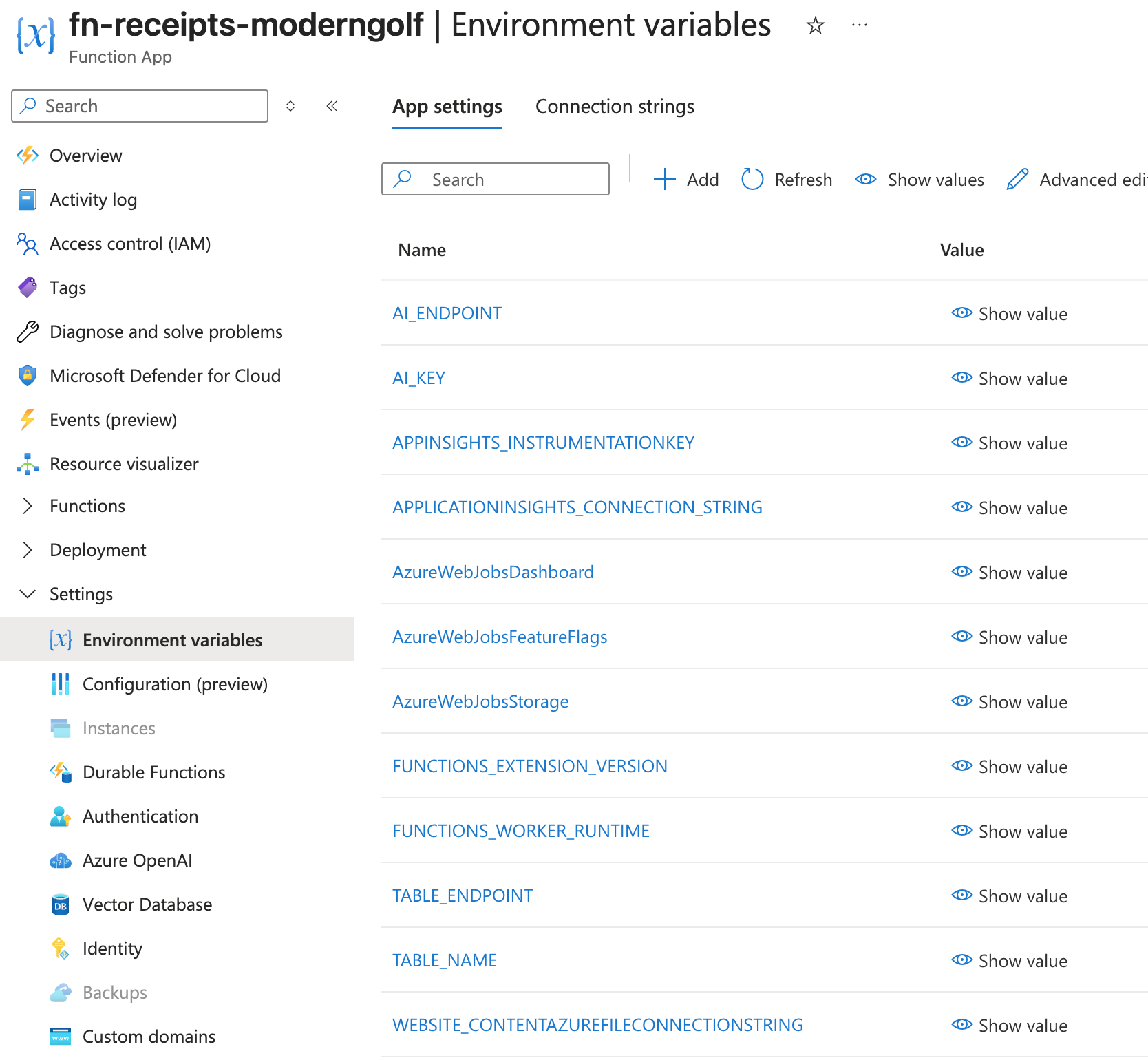Toggle Show values for all settings
Viewport: 1148px width, 1060px height.
(x=920, y=180)
